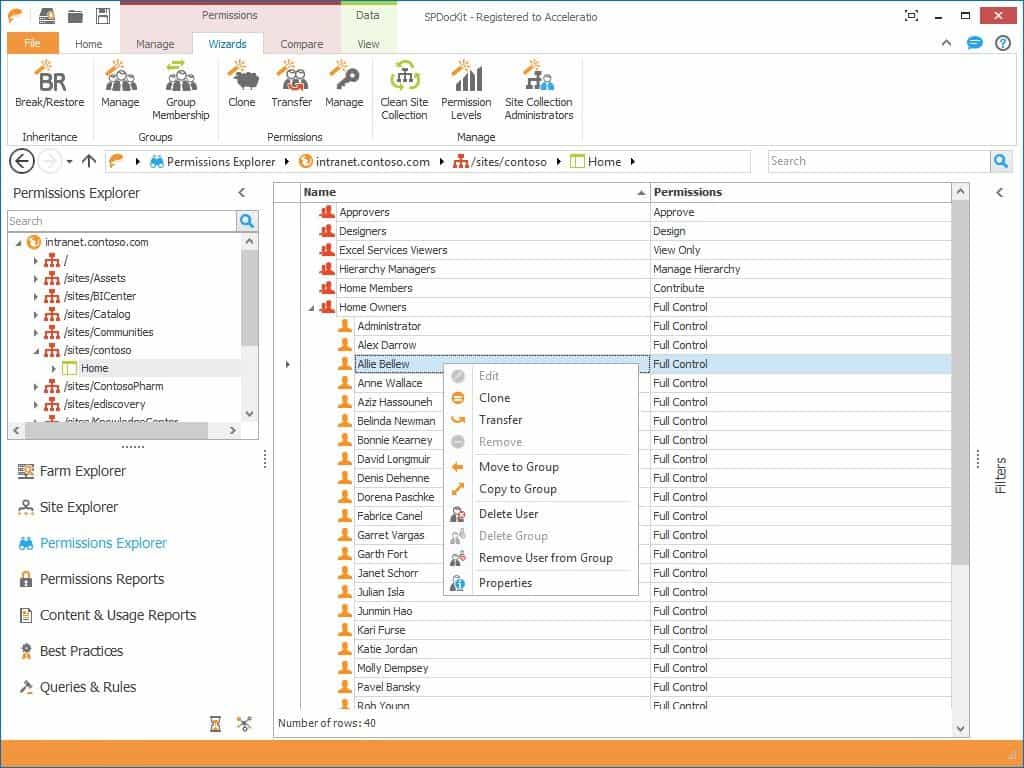The width and height of the screenshot is (1024, 768).
Task: Click the network nodes icon at panel bottom
Action: (x=244, y=724)
